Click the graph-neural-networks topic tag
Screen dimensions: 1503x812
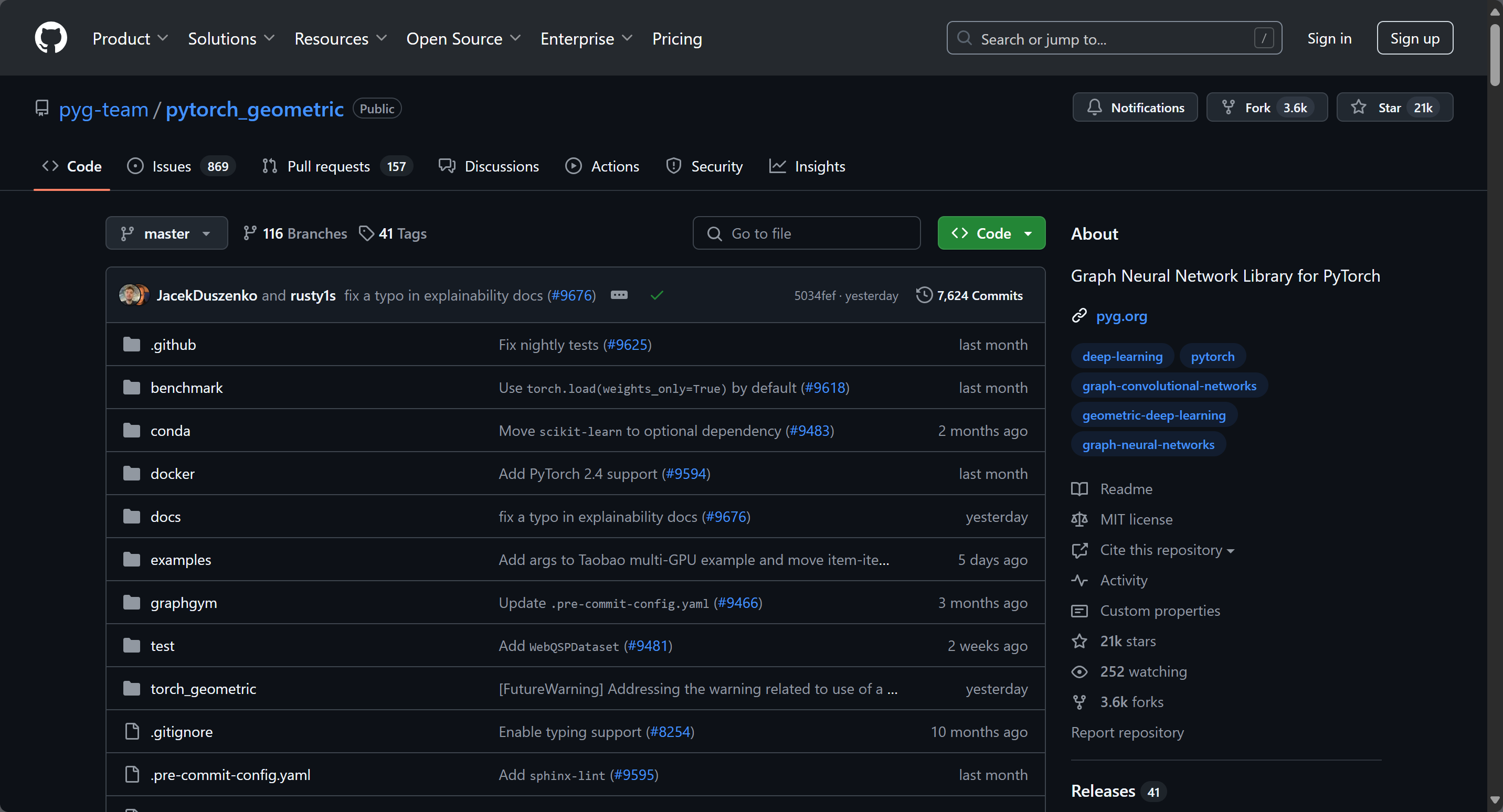pyautogui.click(x=1148, y=444)
